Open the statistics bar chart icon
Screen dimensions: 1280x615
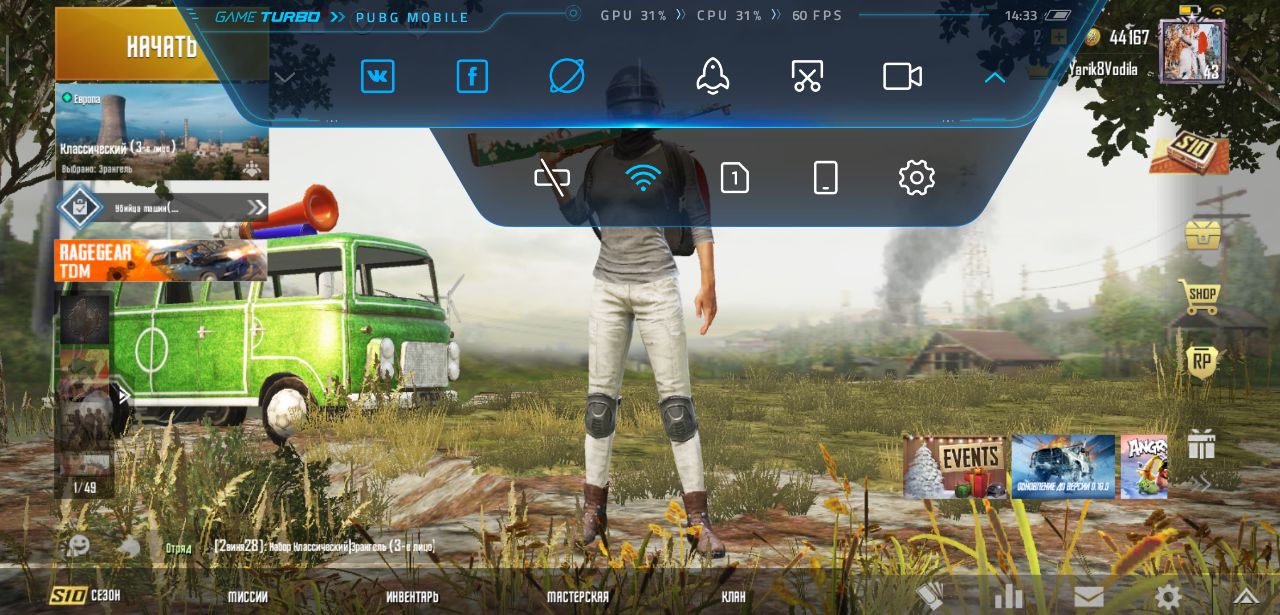tap(1008, 597)
